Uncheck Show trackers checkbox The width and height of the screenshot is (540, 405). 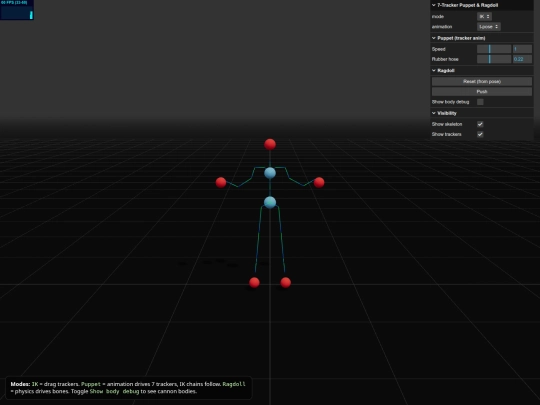tap(480, 134)
